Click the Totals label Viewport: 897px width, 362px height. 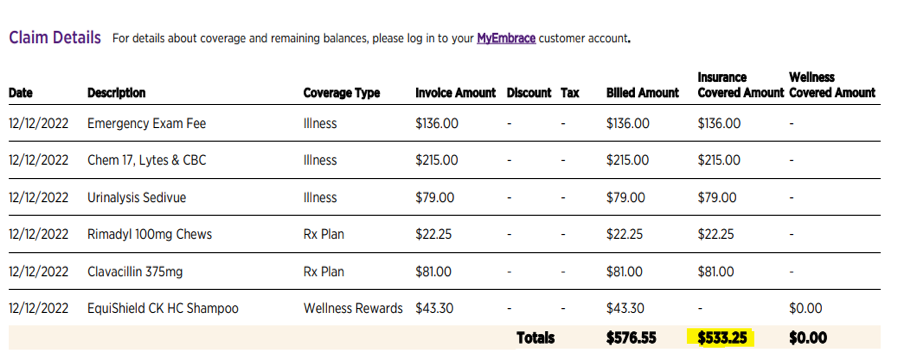point(535,338)
